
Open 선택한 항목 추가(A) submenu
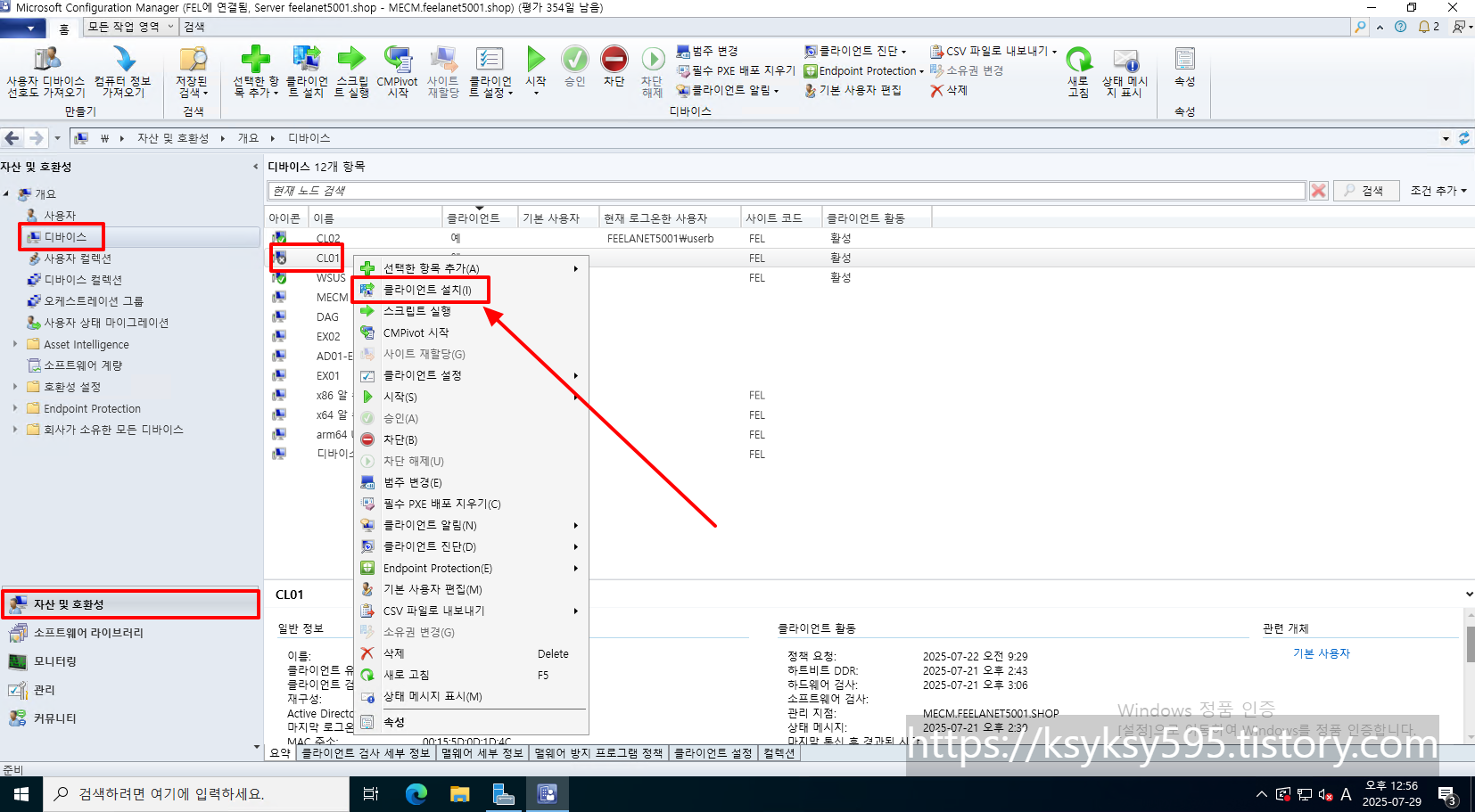click(470, 268)
